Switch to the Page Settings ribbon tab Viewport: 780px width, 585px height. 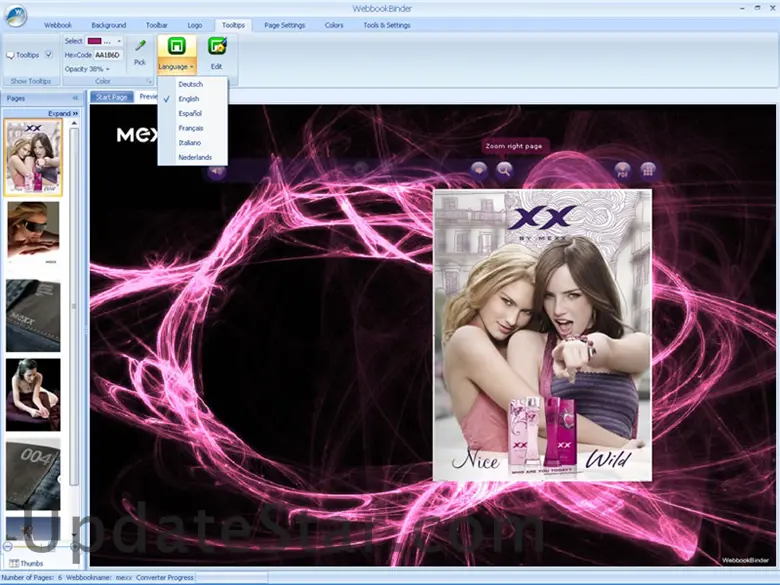coord(285,25)
